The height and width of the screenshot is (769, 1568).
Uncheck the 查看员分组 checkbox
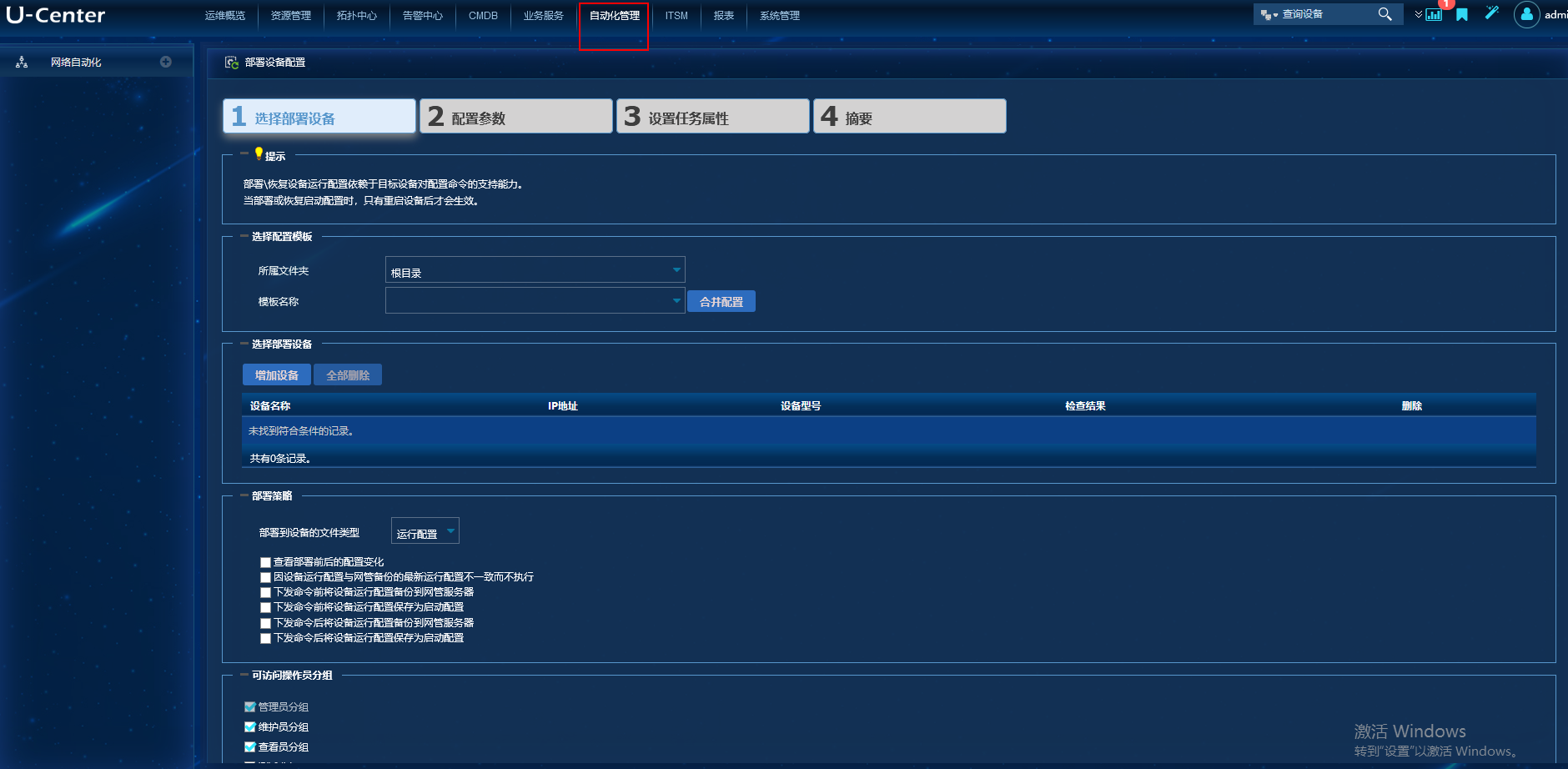250,746
